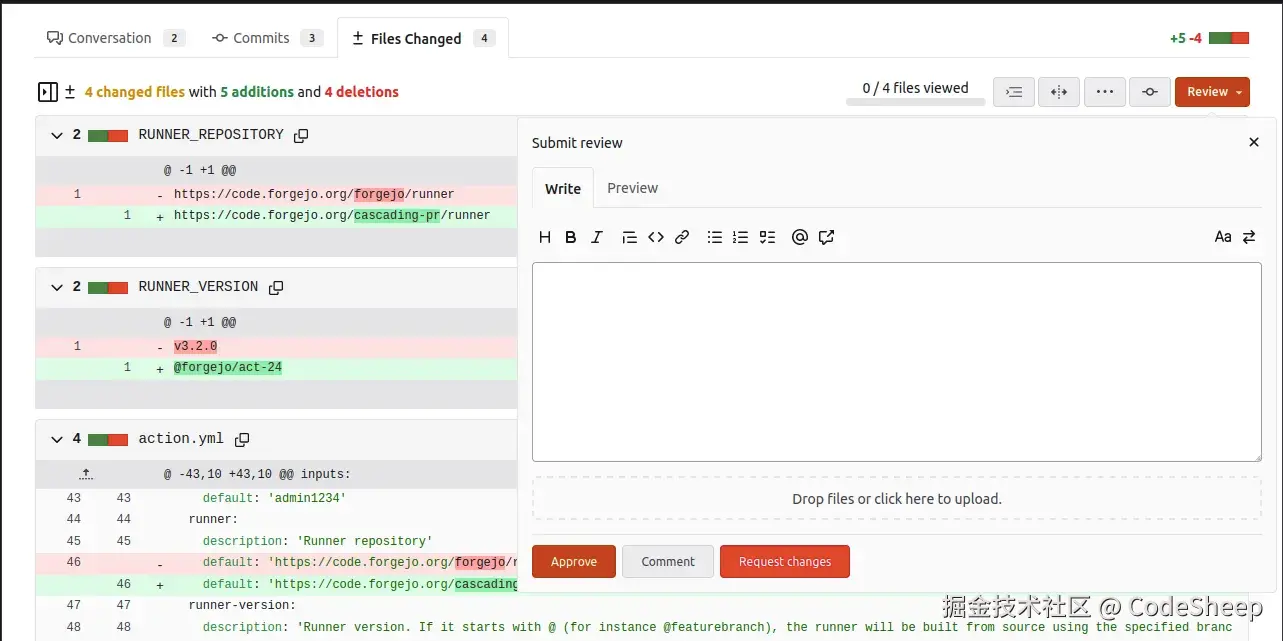Image resolution: width=1283 pixels, height=641 pixels.
Task: Insert inline code formatting
Action: pos(656,237)
